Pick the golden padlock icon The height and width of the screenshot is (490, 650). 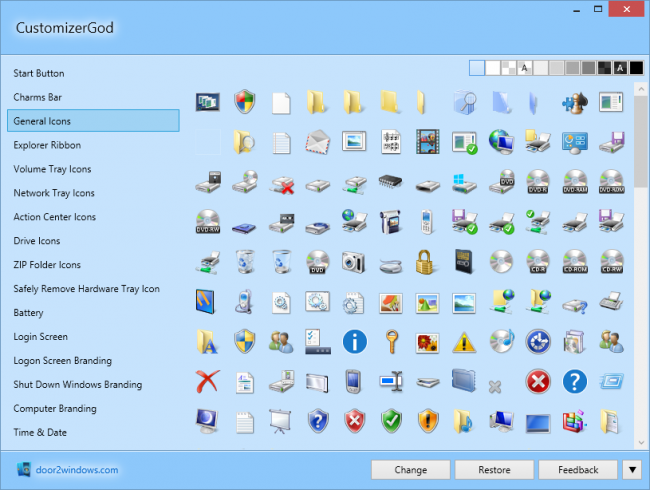(x=424, y=262)
